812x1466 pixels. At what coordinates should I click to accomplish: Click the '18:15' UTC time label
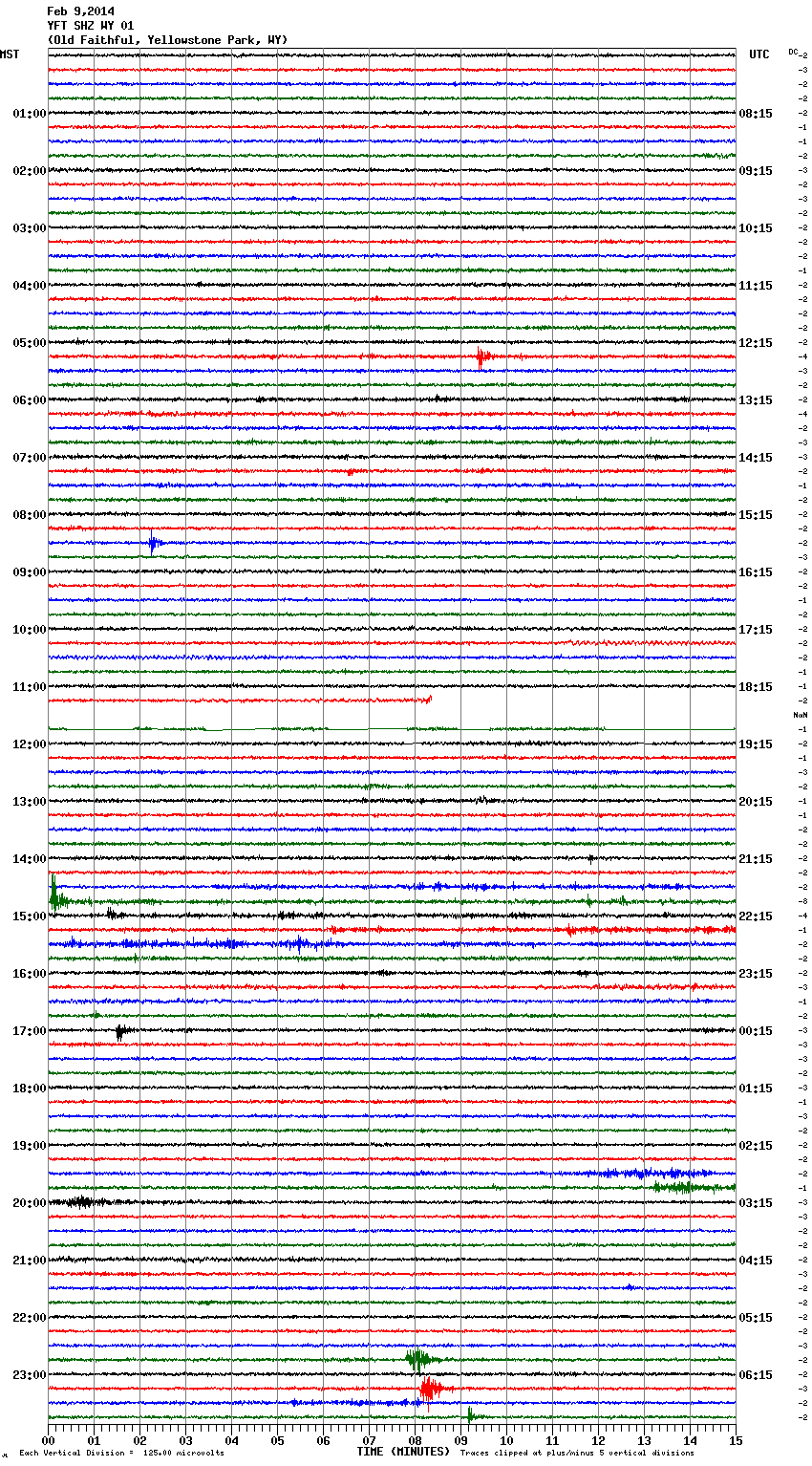(756, 687)
